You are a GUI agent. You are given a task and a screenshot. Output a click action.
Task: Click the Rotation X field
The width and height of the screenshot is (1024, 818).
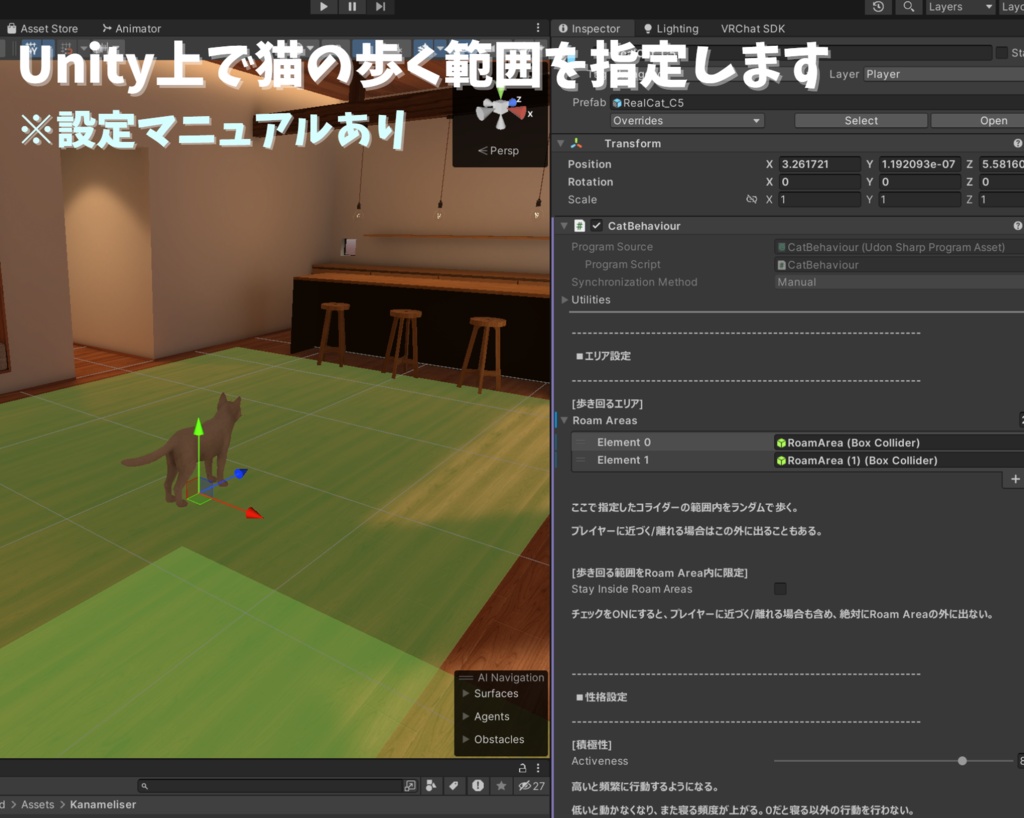pyautogui.click(x=820, y=181)
